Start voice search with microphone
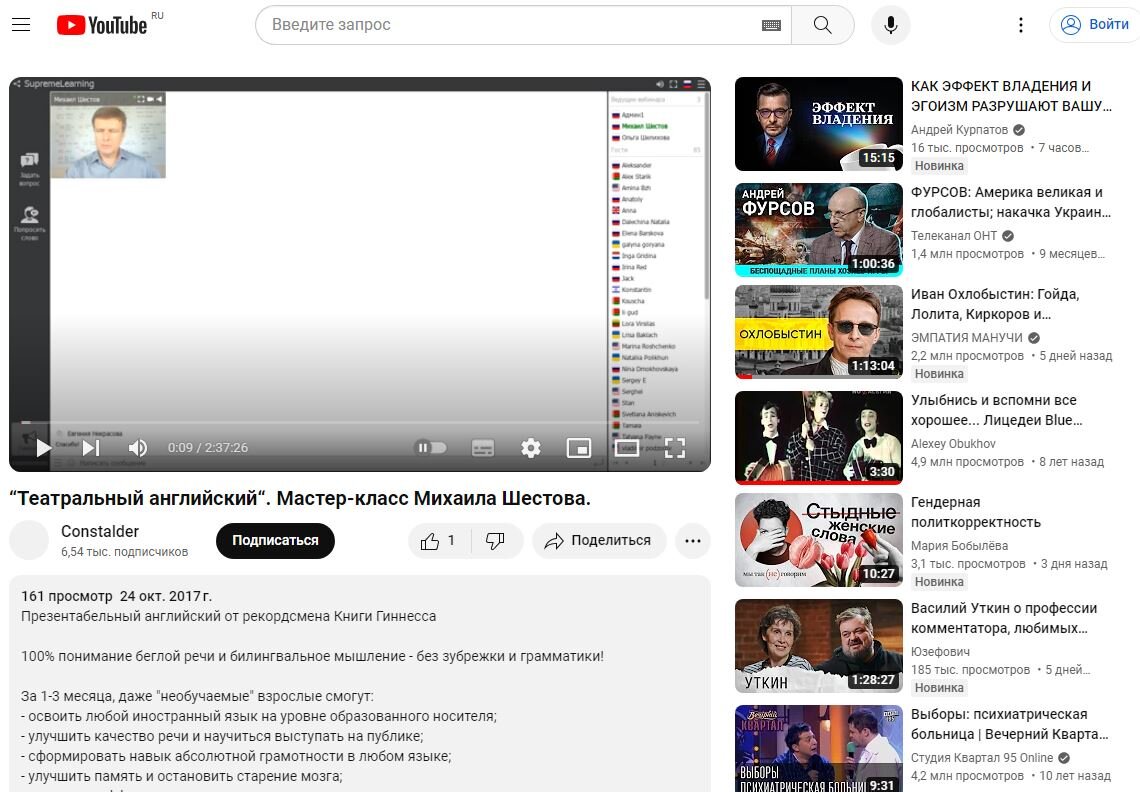1140x792 pixels. pos(891,25)
